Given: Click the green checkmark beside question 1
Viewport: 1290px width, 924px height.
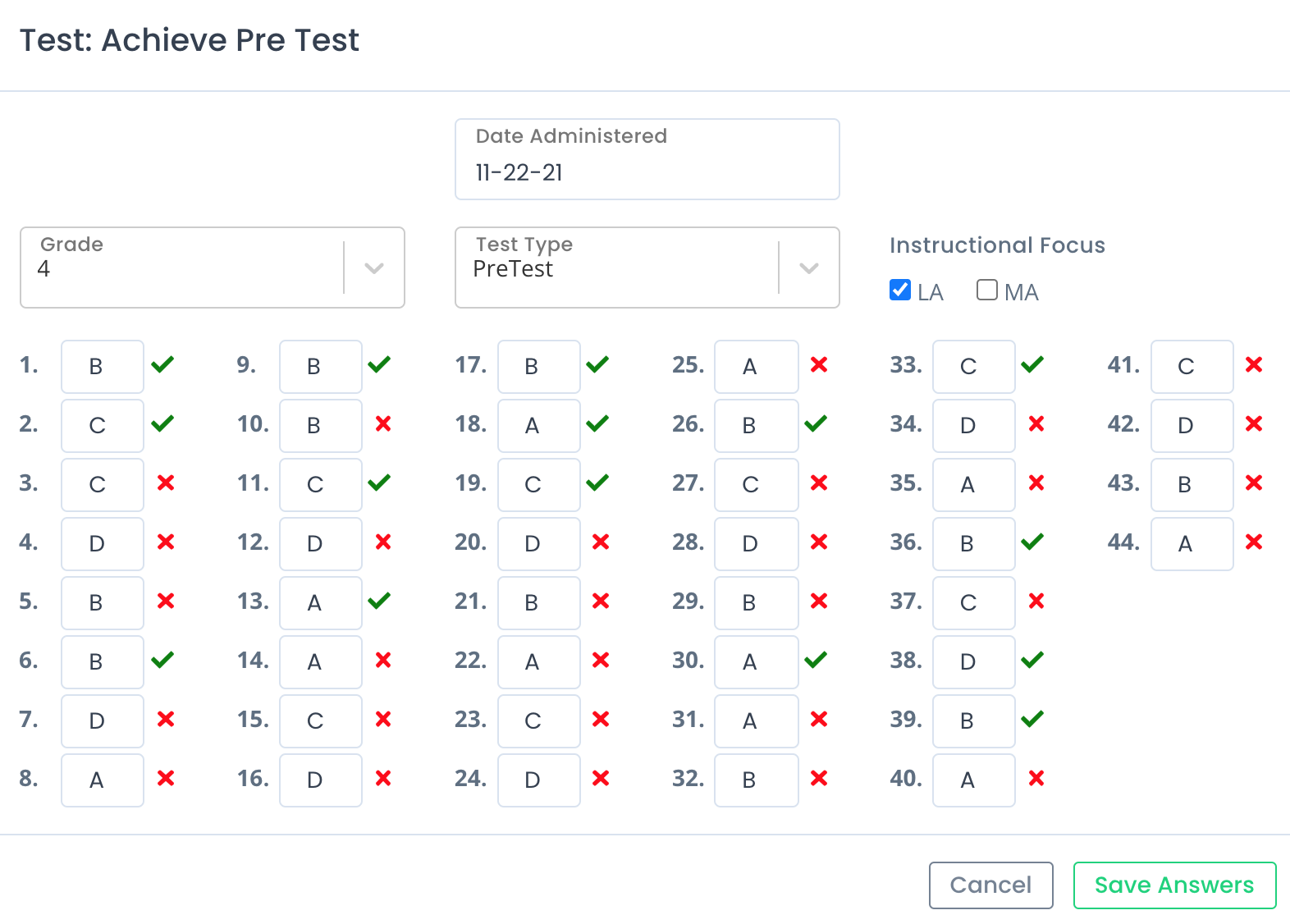Looking at the screenshot, I should 162,364.
